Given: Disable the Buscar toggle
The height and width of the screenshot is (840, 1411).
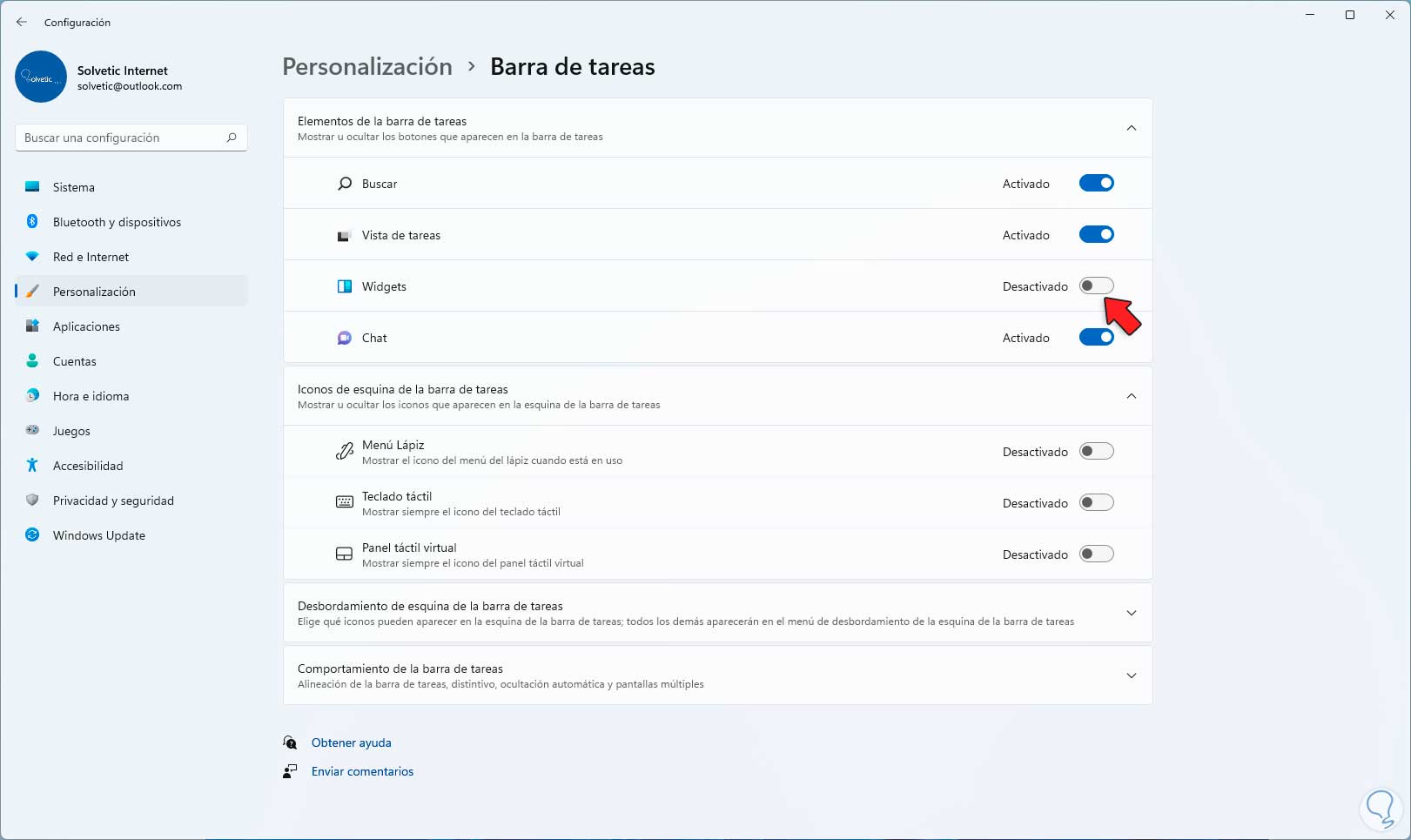Looking at the screenshot, I should click(1096, 184).
